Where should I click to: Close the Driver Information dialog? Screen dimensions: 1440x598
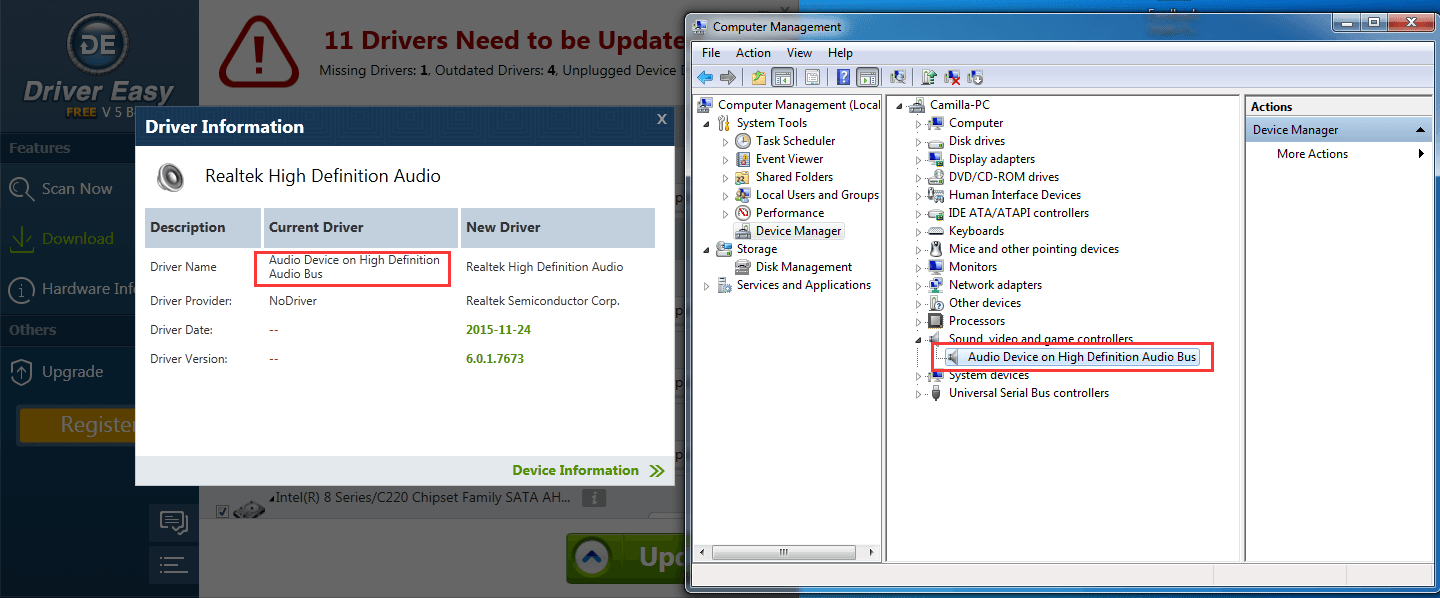(661, 119)
